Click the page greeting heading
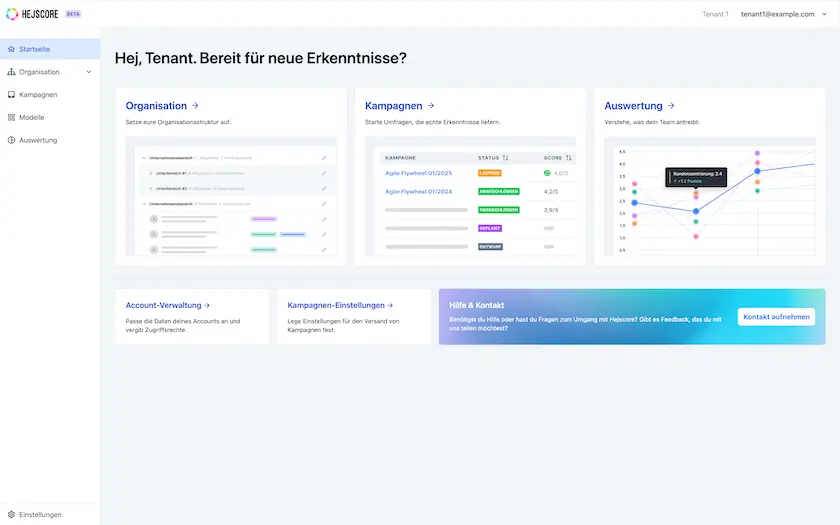 pyautogui.click(x=260, y=58)
